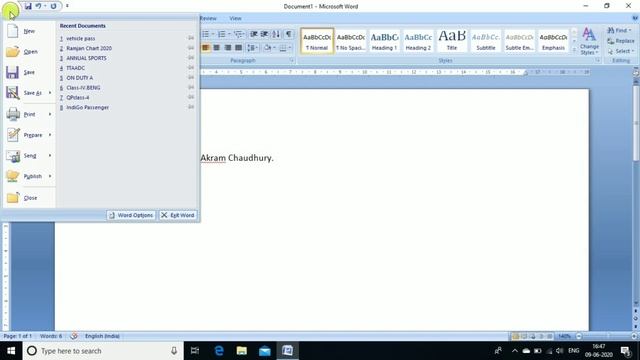Screen dimensions: 640x360
Task: Click the Decrease Indent icon
Action: coord(254,34)
